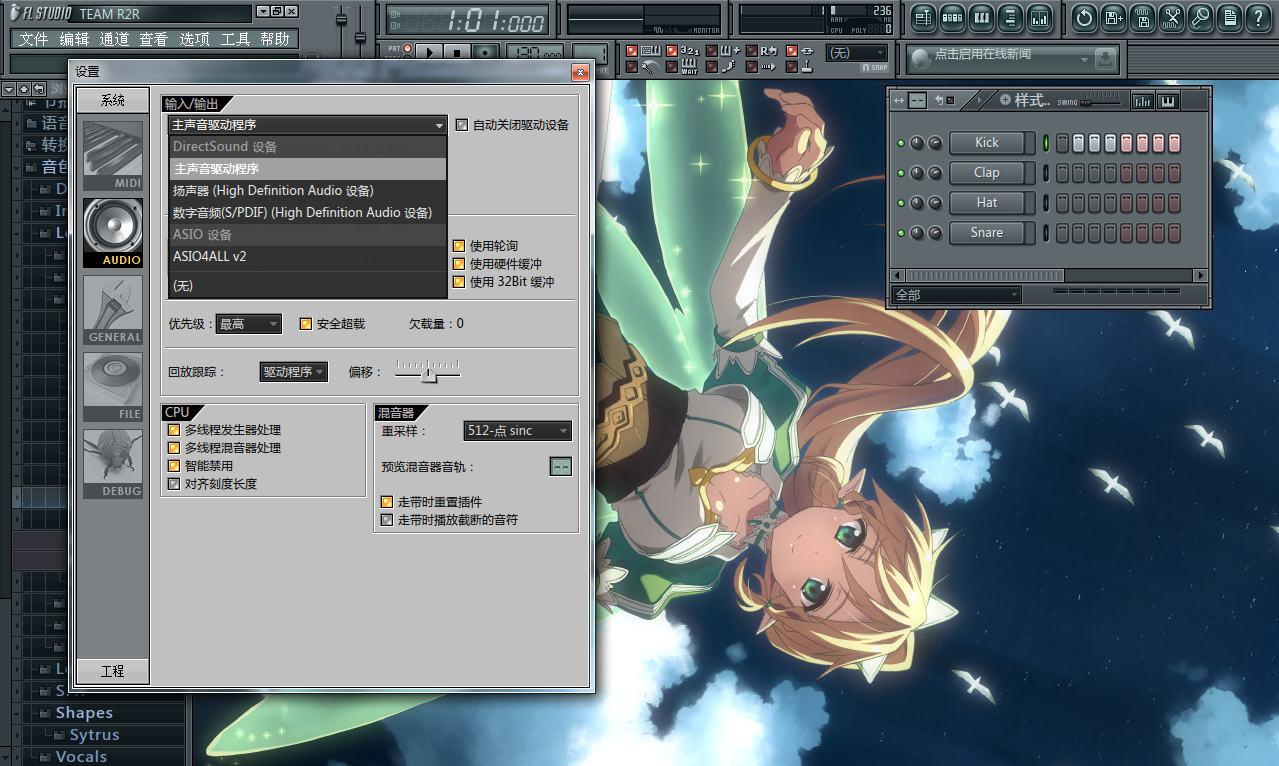Open the FL Studio title bar menu arrow
Viewport: 1279px width, 766px height.
[x=261, y=11]
